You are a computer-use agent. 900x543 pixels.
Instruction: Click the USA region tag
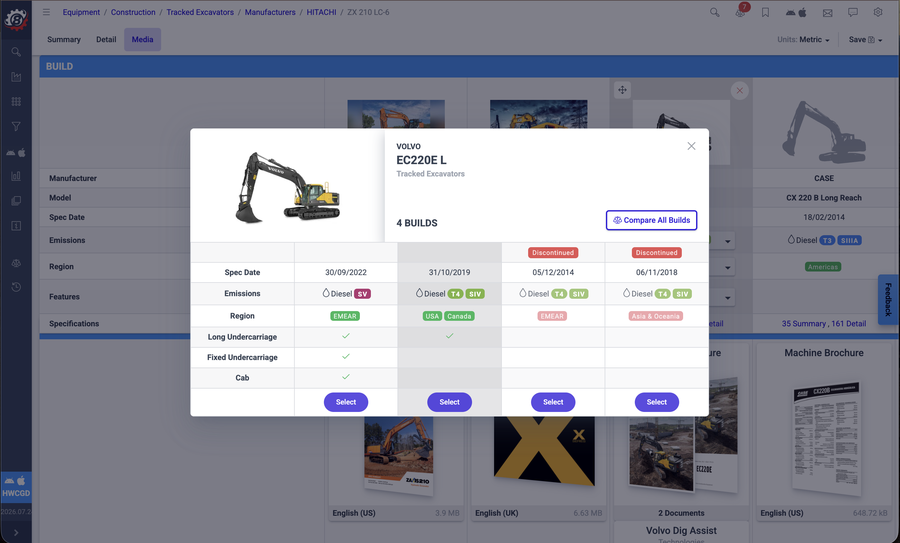432,316
